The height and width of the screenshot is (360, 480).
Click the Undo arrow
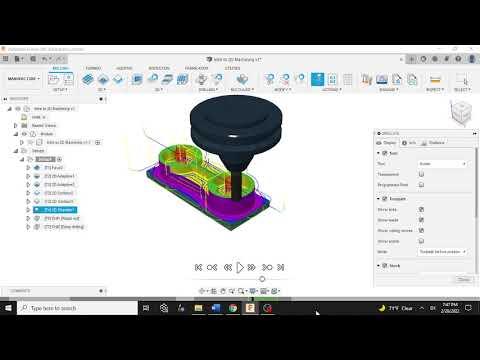pyautogui.click(x=45, y=59)
